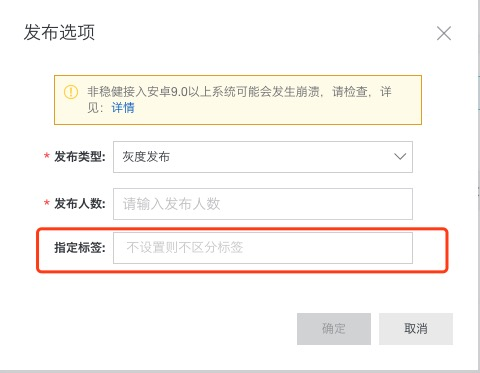Click the 指定标签 field label
480x373 pixels.
[80, 248]
